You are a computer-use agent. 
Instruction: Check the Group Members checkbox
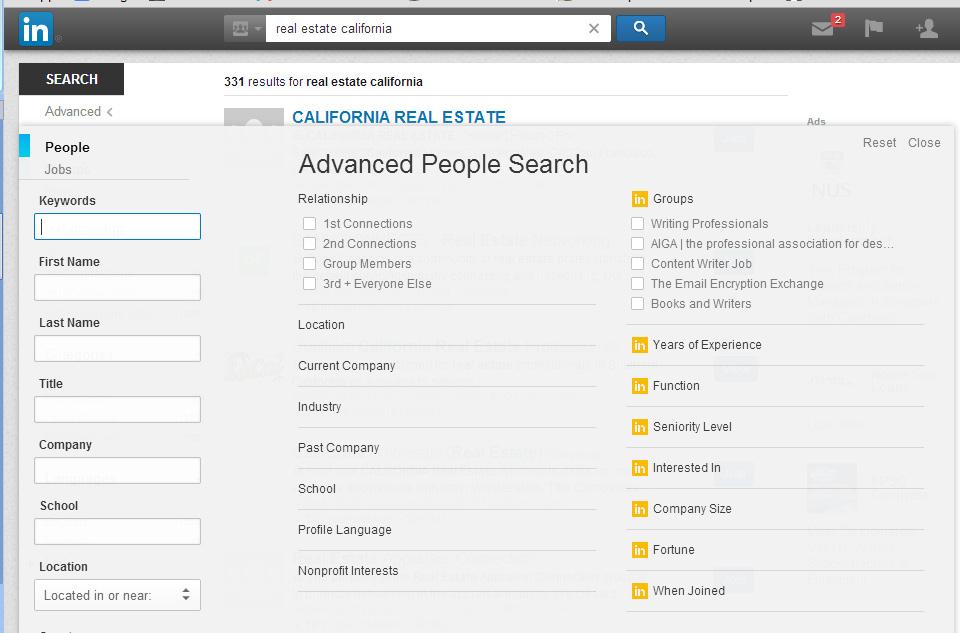tap(310, 264)
